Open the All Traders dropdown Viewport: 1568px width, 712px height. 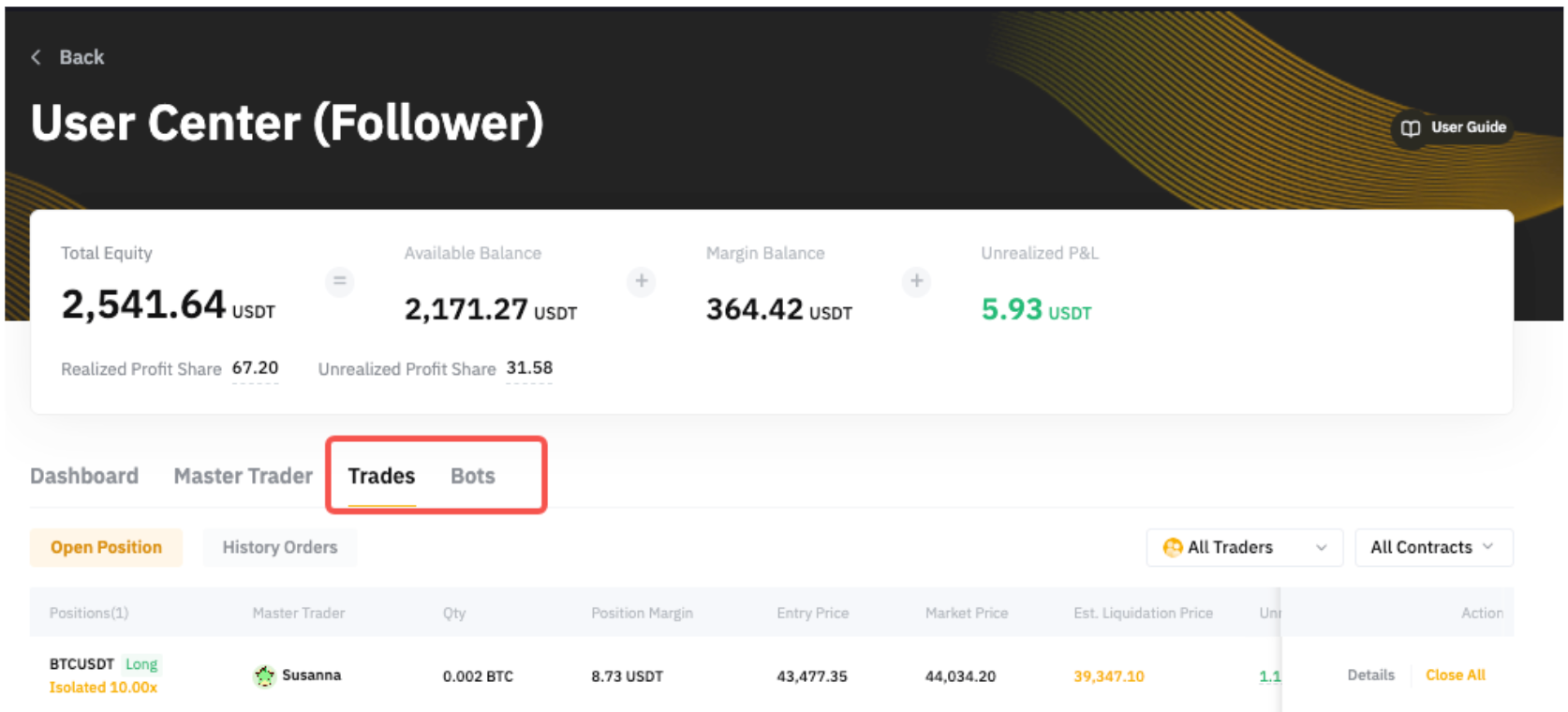[x=1244, y=547]
